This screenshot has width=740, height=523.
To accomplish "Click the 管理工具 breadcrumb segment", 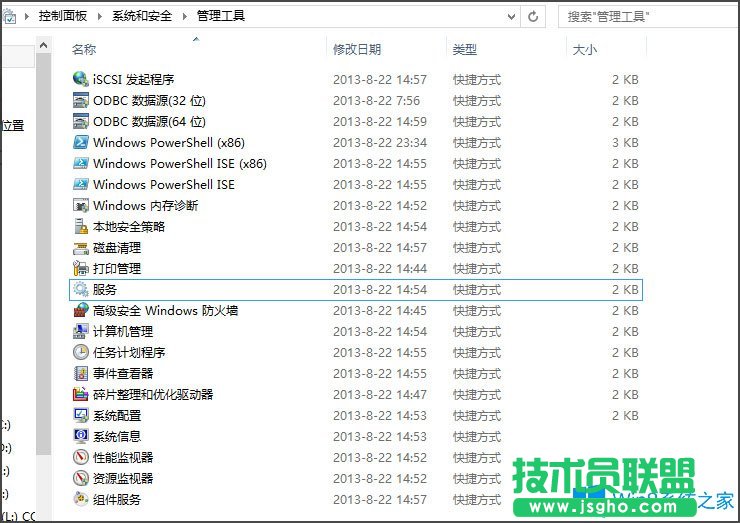I will click(221, 16).
